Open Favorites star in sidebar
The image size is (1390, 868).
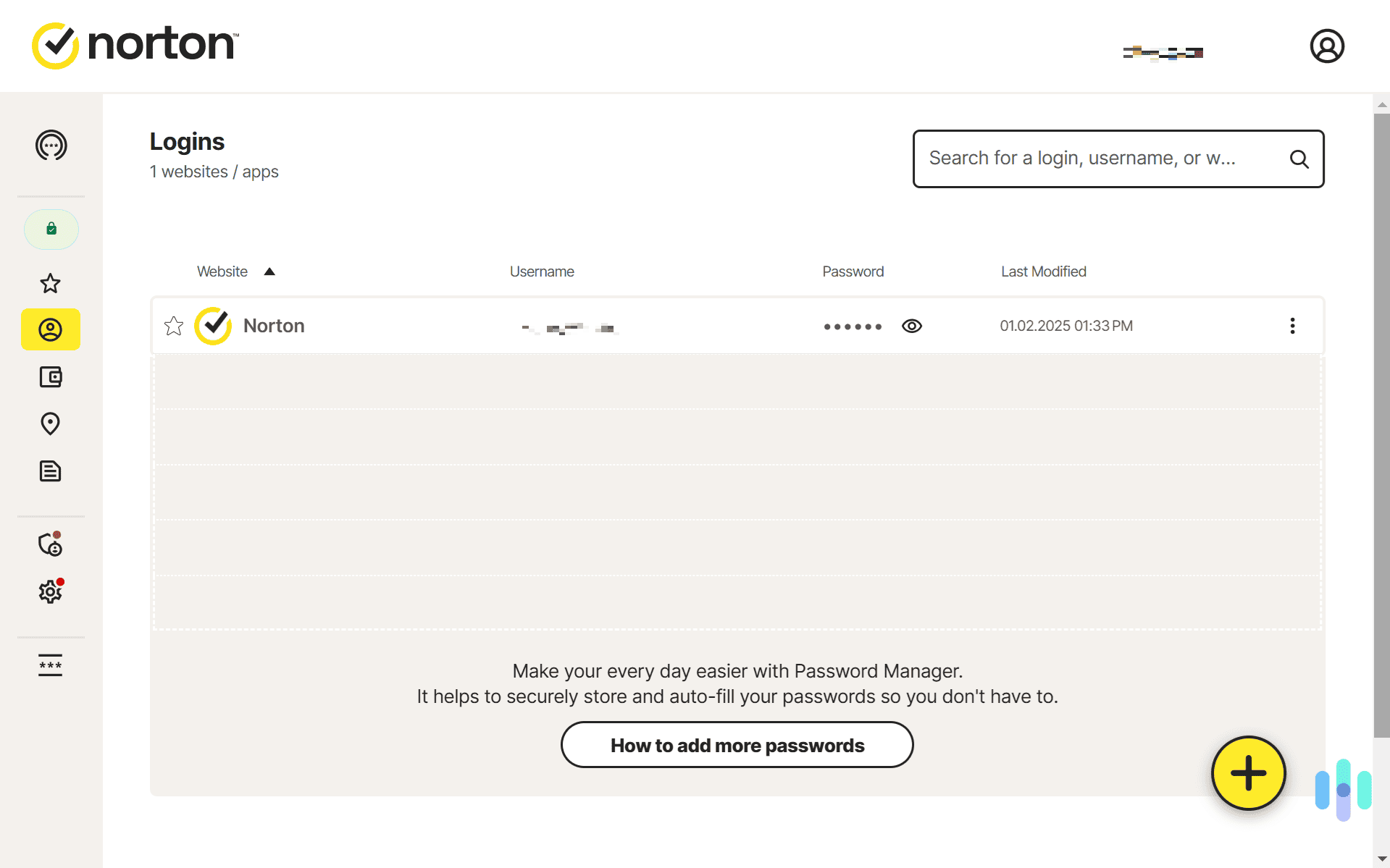(50, 283)
